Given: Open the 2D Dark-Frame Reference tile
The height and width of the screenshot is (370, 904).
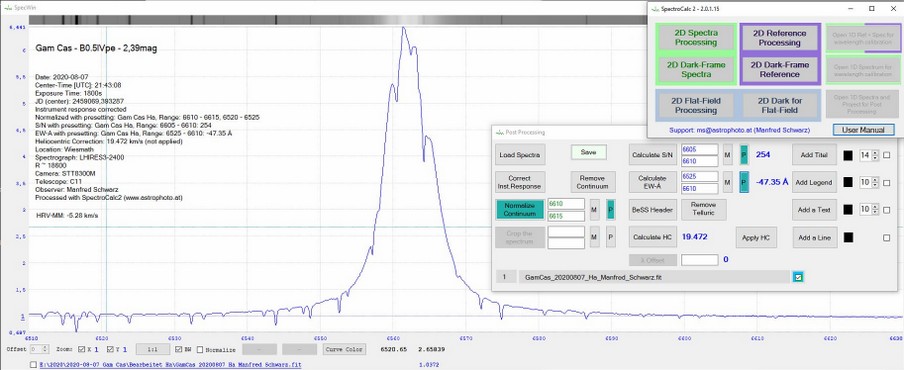Looking at the screenshot, I should coord(779,69).
